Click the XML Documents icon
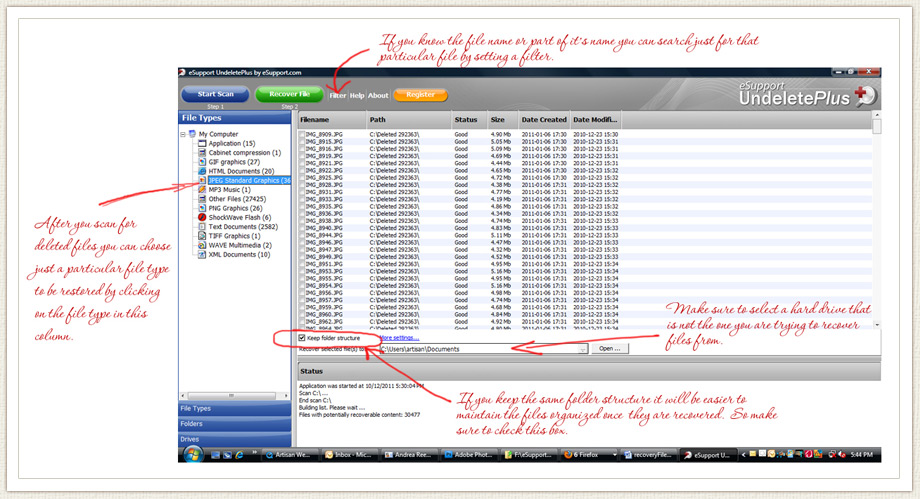This screenshot has width=920, height=499. coord(202,254)
